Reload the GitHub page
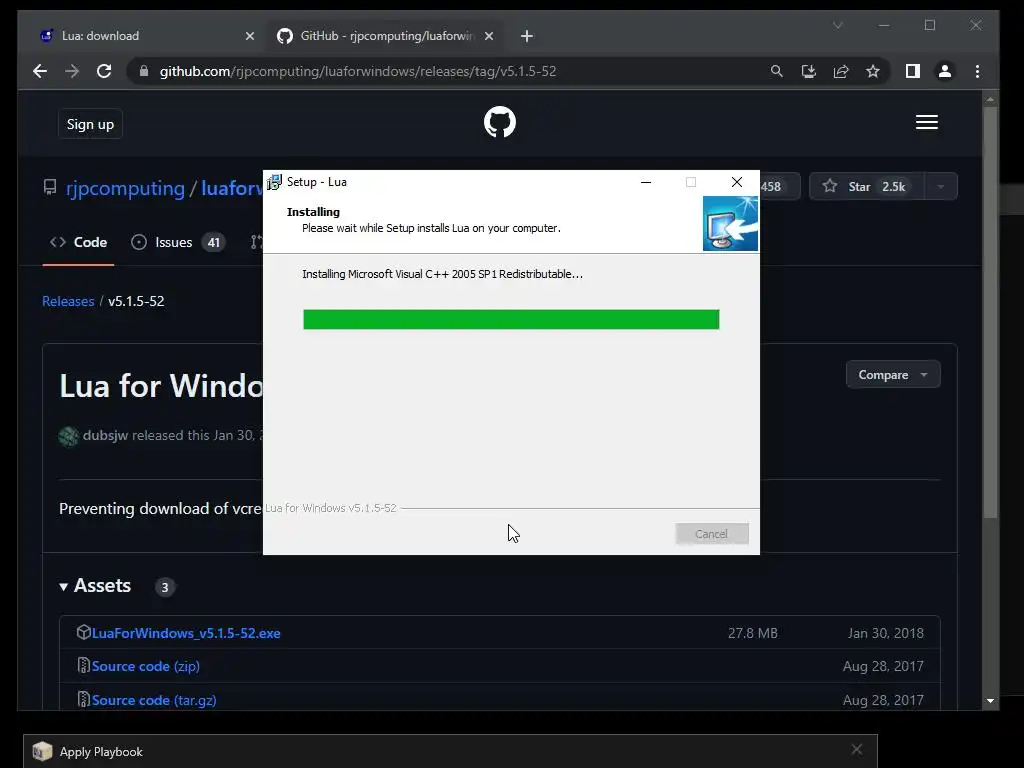The image size is (1024, 768). (104, 71)
